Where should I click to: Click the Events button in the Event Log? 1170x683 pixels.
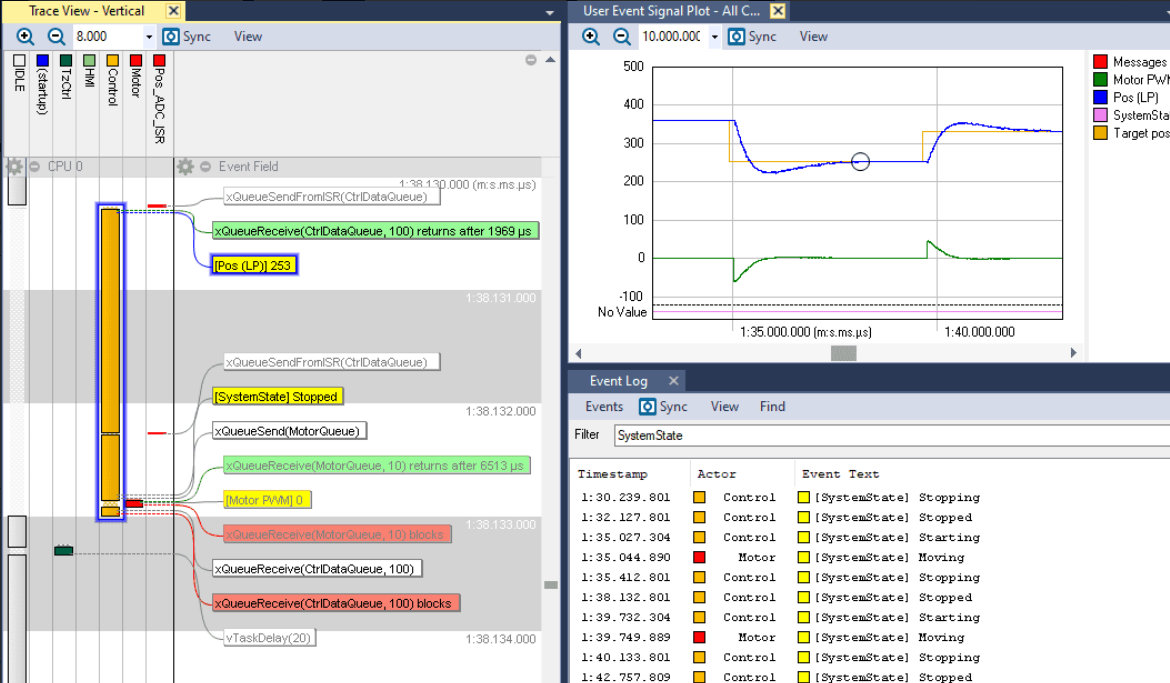point(603,406)
